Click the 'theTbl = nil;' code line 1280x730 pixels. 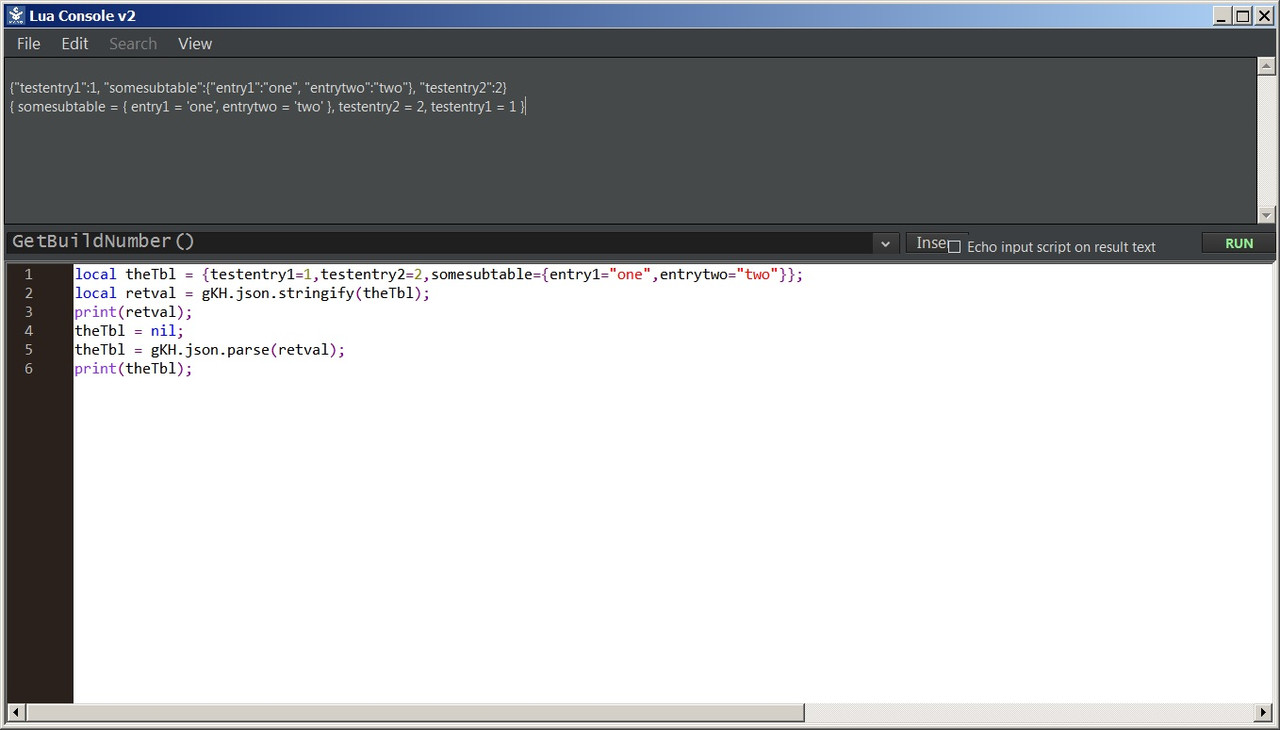tap(129, 331)
